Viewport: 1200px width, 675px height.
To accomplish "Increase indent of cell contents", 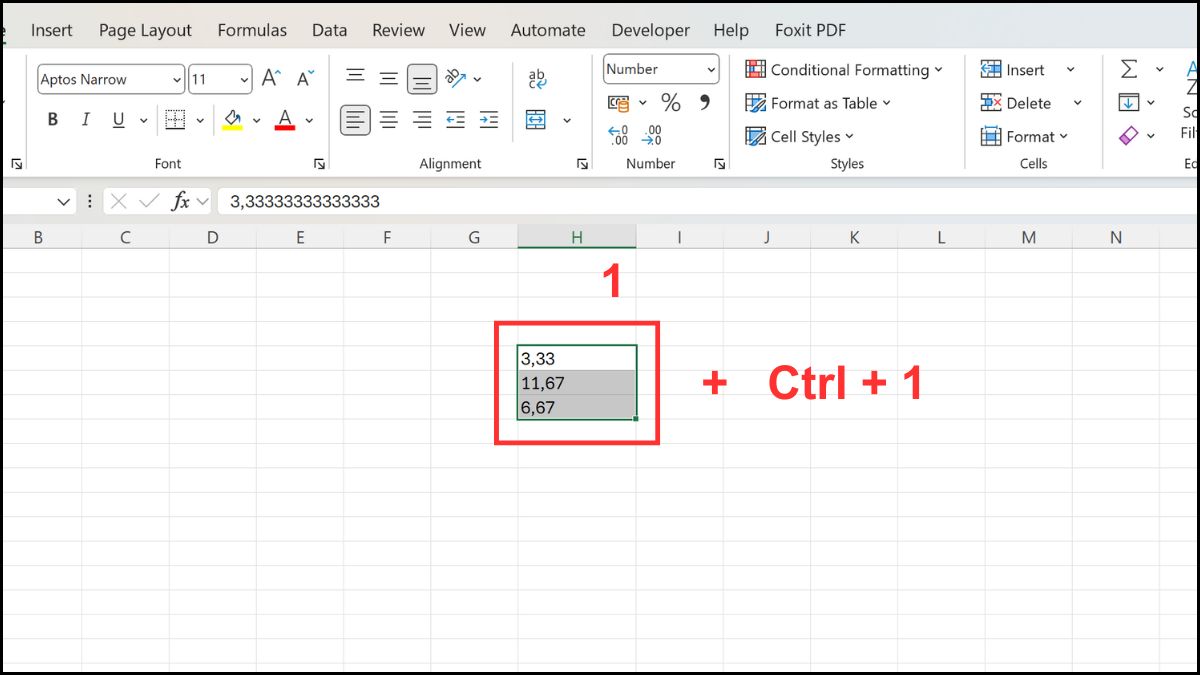I will tap(489, 120).
